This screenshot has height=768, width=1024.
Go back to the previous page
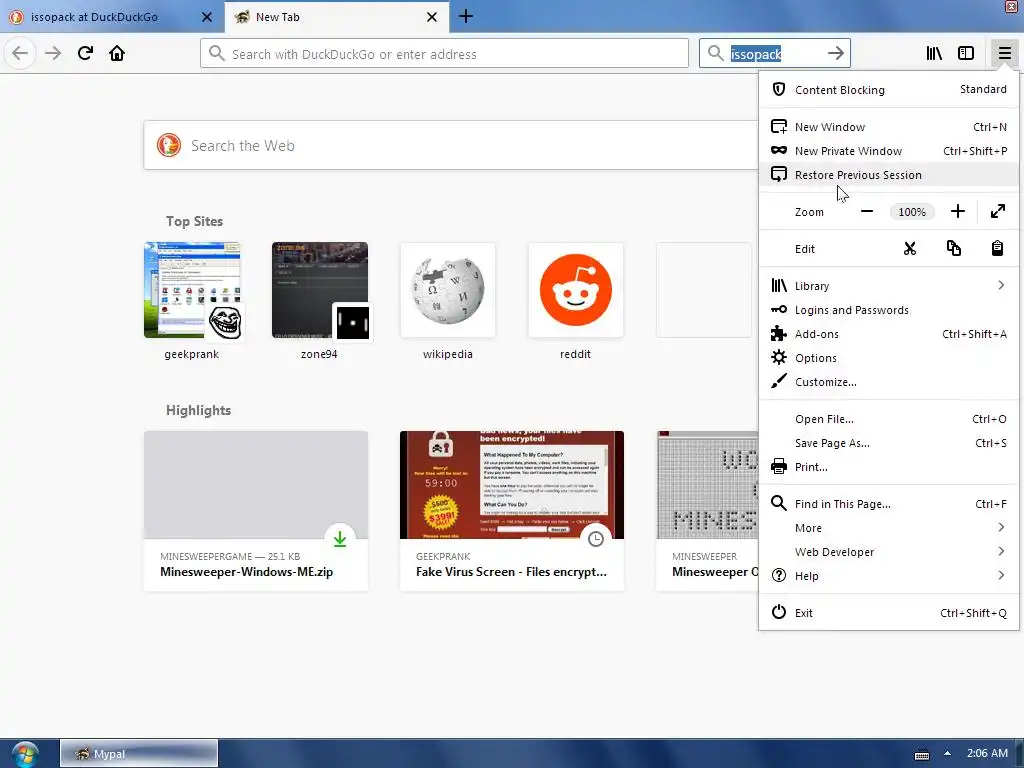20,53
